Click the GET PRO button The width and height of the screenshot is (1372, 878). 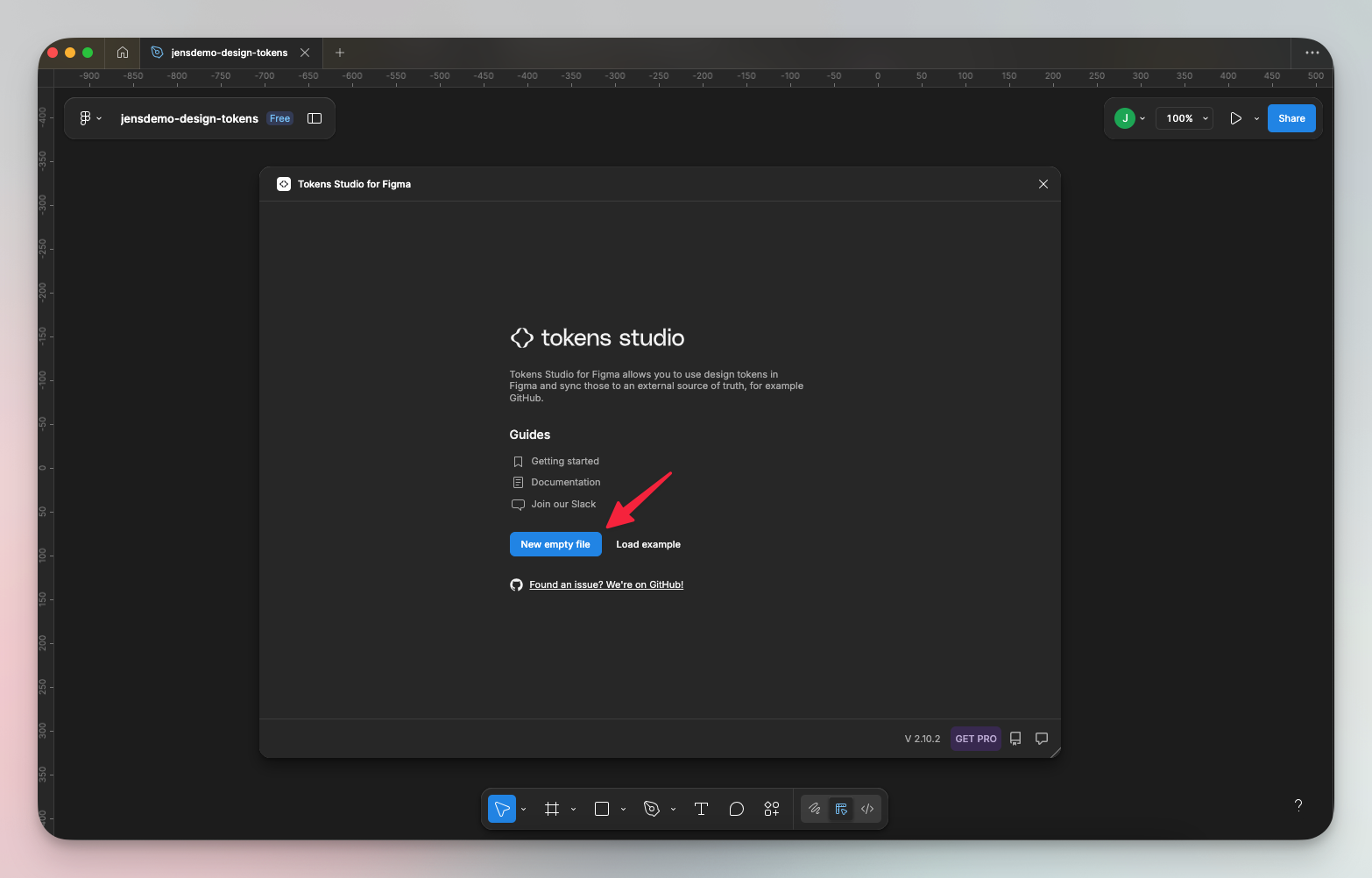click(976, 739)
